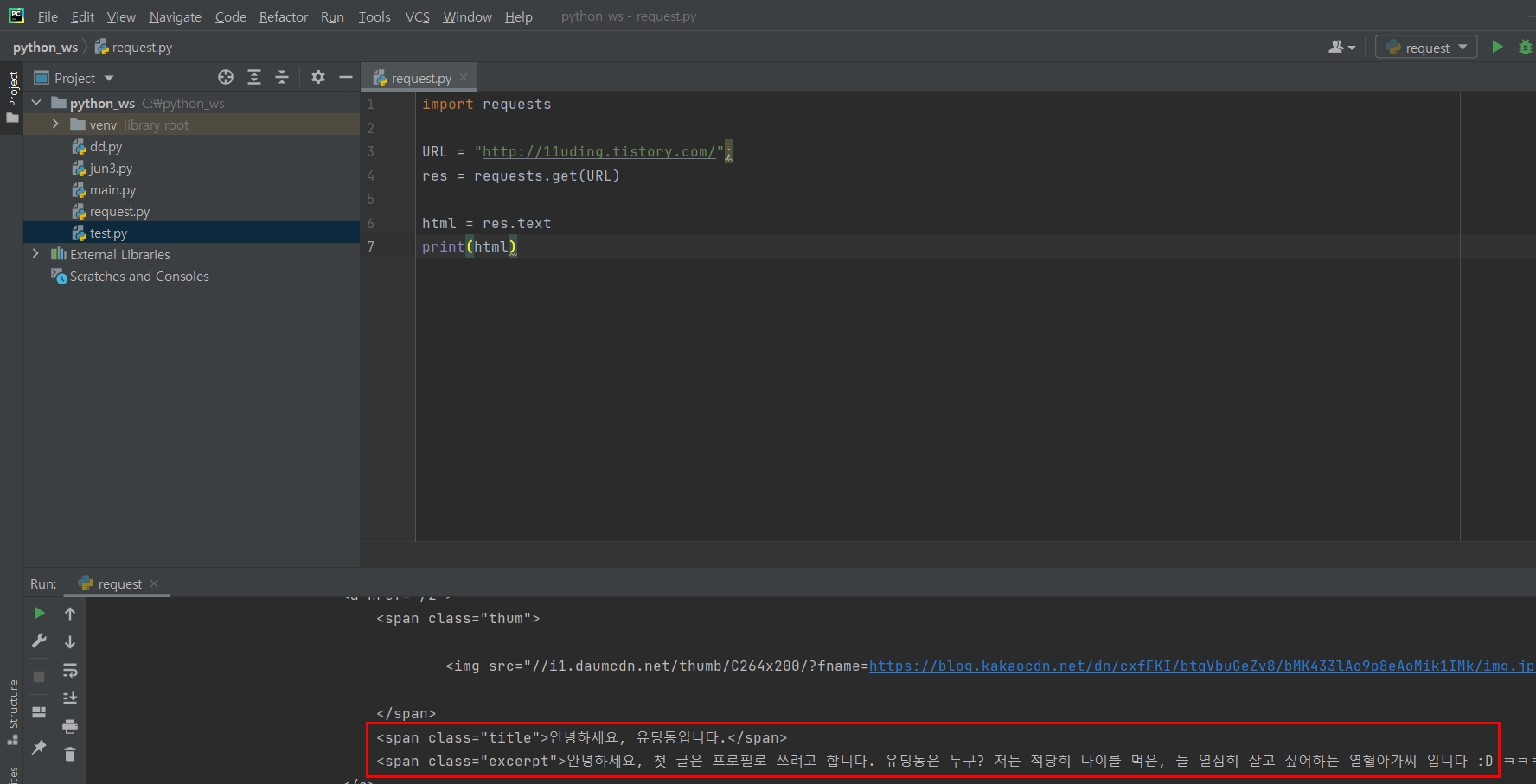Image resolution: width=1536 pixels, height=784 pixels.
Task: Clear all Run console output
Action: point(70,755)
